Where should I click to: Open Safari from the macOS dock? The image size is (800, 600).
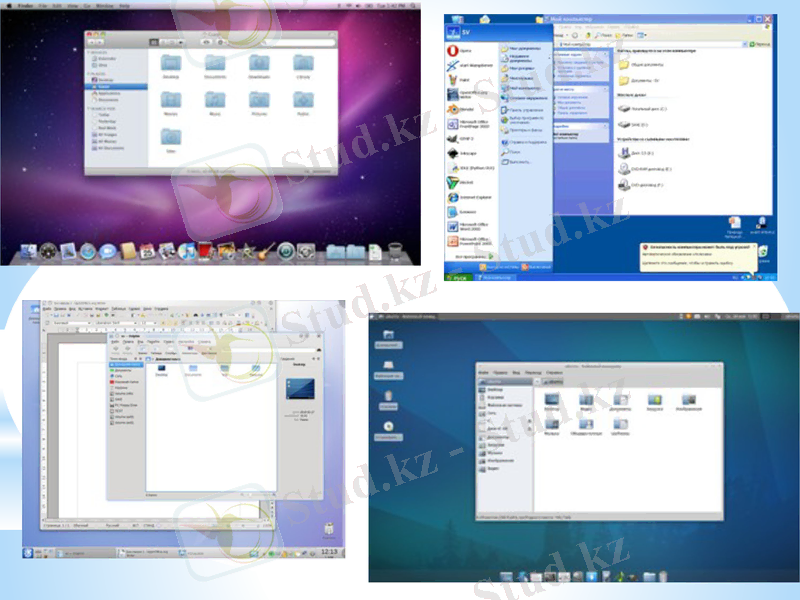(87, 252)
